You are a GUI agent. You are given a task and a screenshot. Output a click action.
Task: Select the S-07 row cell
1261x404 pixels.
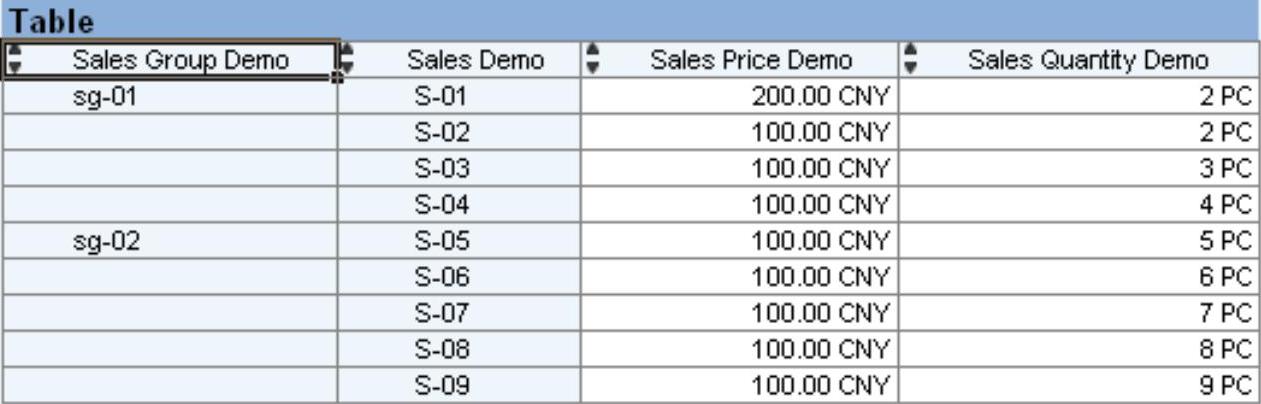coord(441,313)
